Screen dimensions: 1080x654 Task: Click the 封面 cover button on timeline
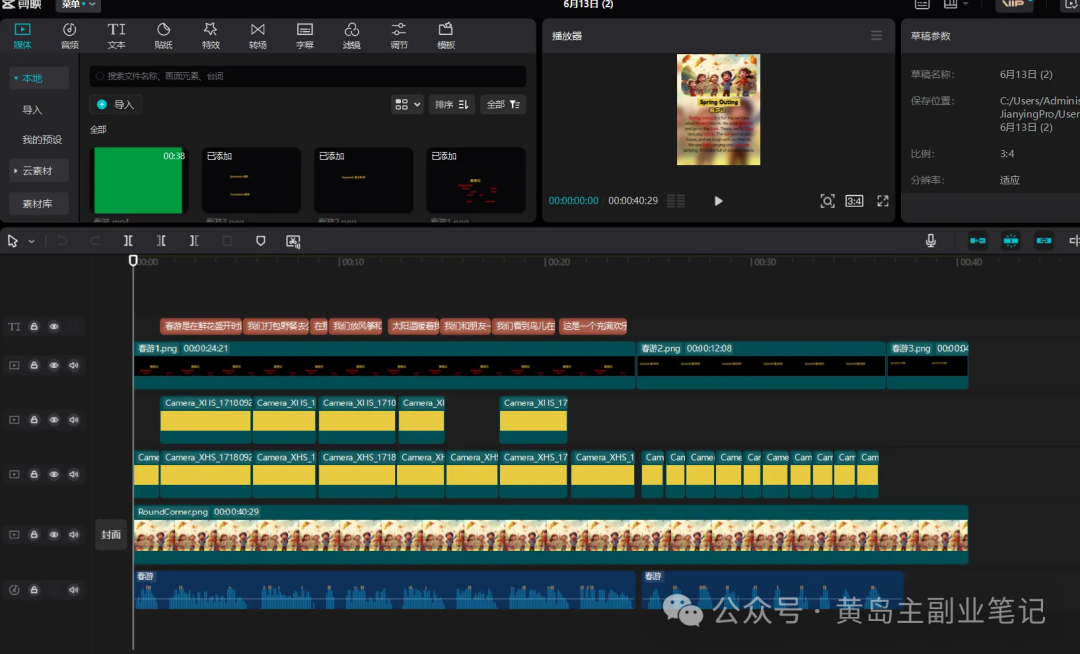pos(111,535)
